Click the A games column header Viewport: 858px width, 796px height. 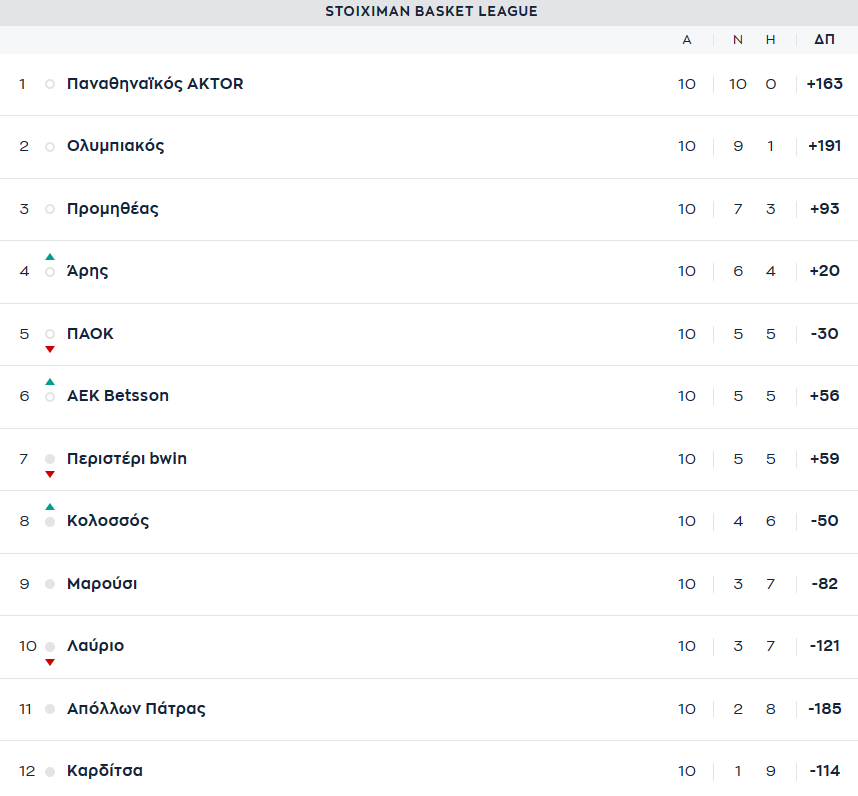click(687, 40)
